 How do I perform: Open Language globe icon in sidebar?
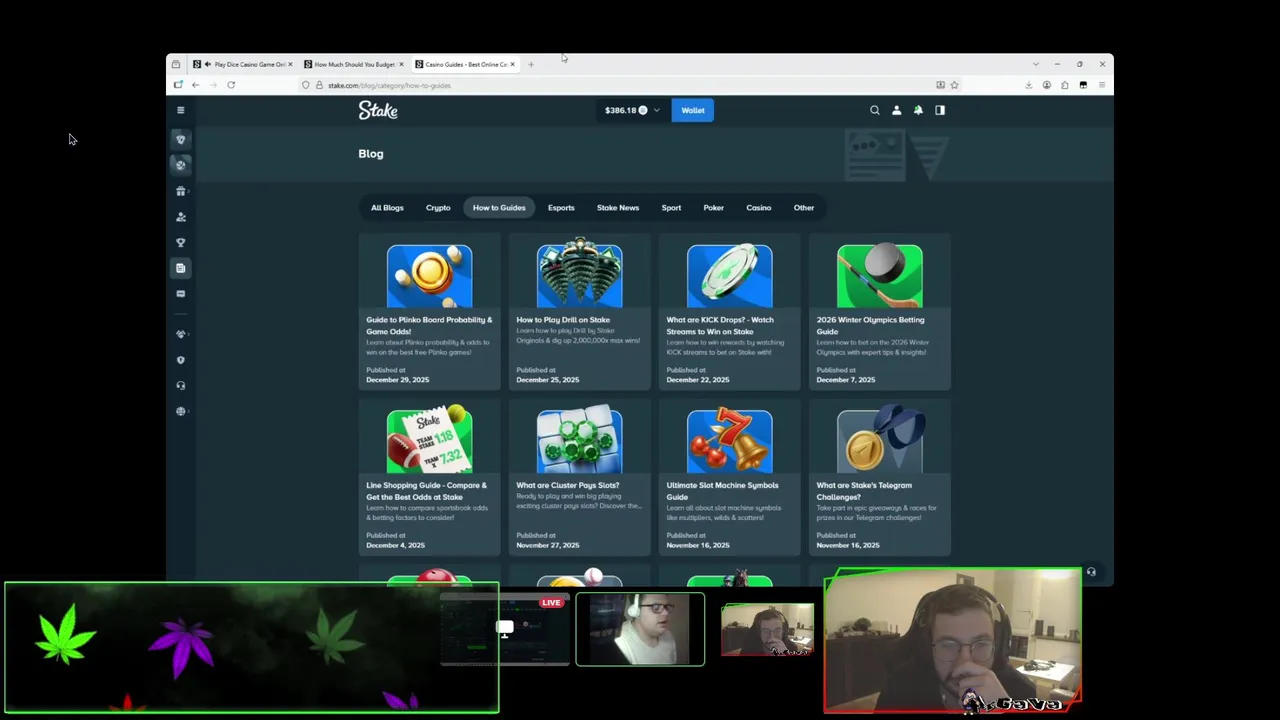pyautogui.click(x=180, y=411)
